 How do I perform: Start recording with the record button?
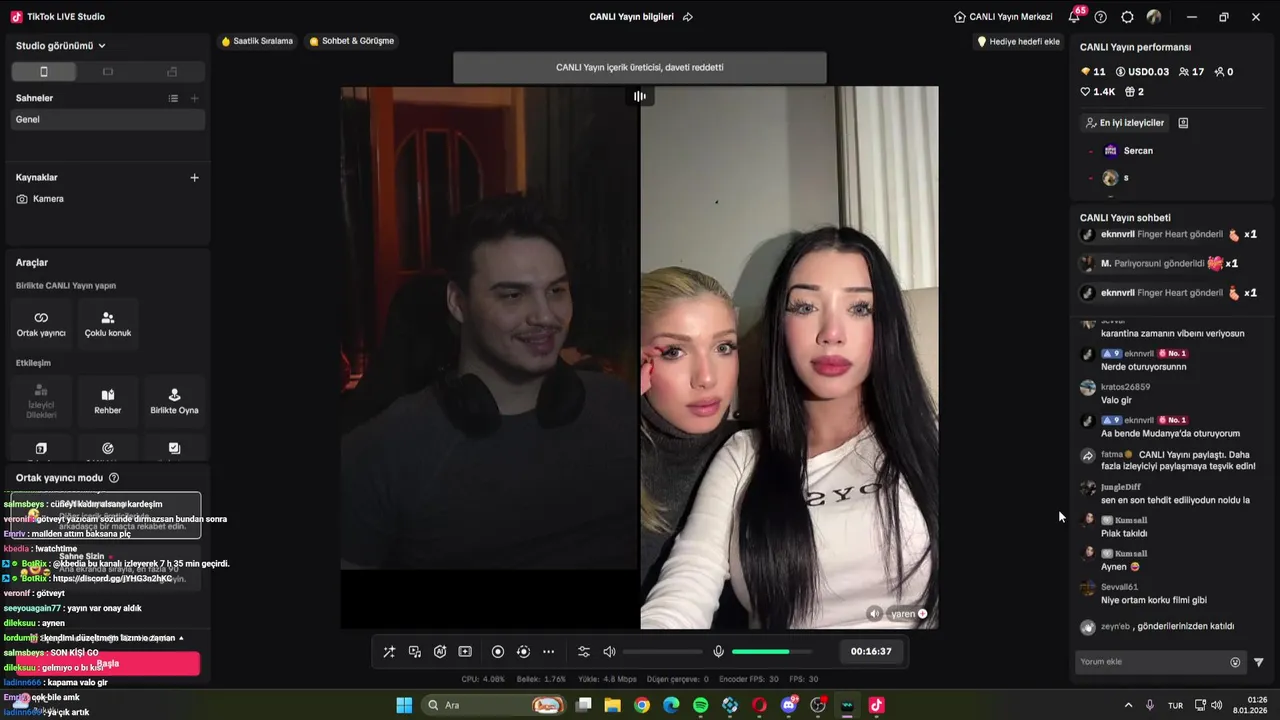tap(498, 652)
